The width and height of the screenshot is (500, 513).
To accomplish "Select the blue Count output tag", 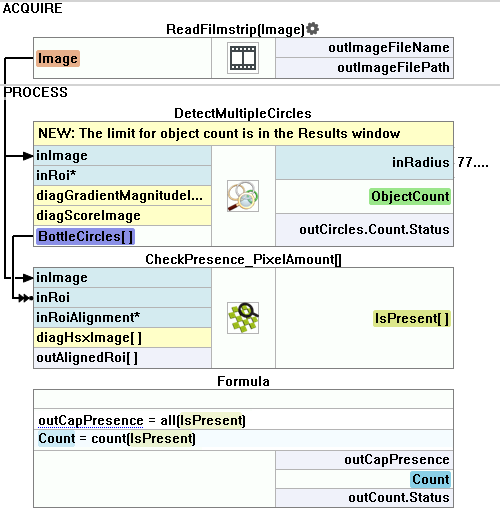I will coord(431,479).
